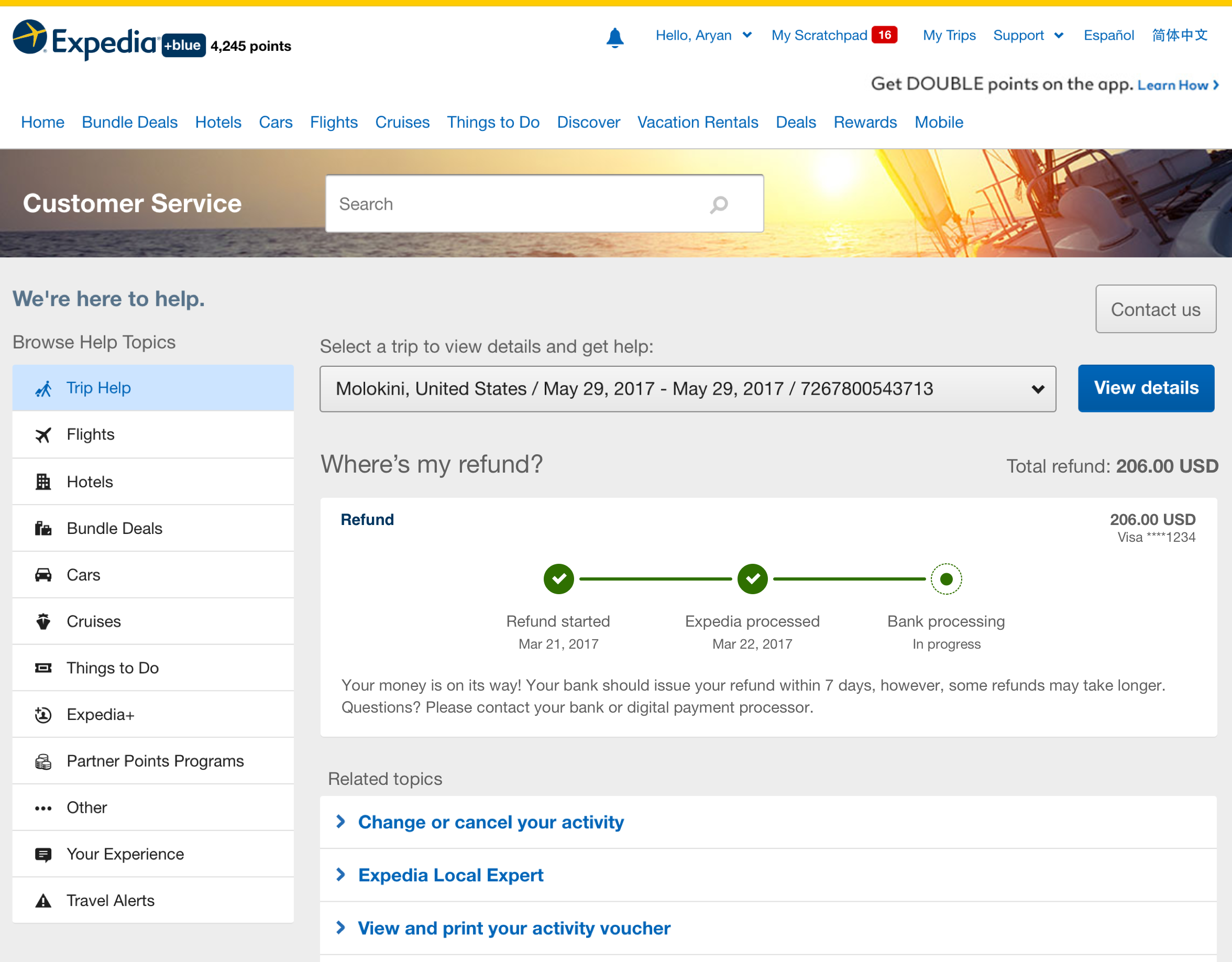This screenshot has width=1232, height=962.
Task: Click the Refund started green checkmark
Action: 558,579
